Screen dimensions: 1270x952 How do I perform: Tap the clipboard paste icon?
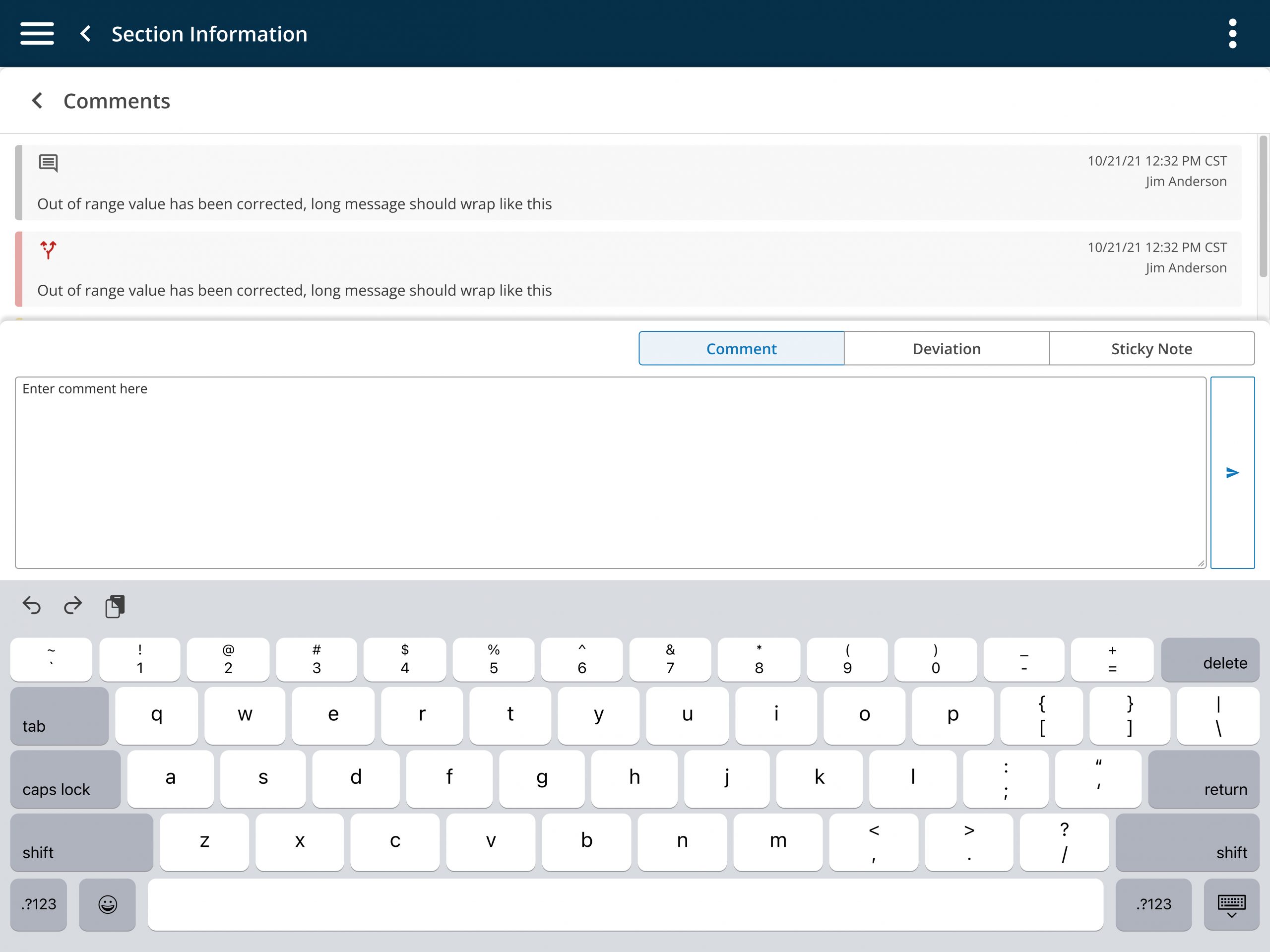coord(115,606)
